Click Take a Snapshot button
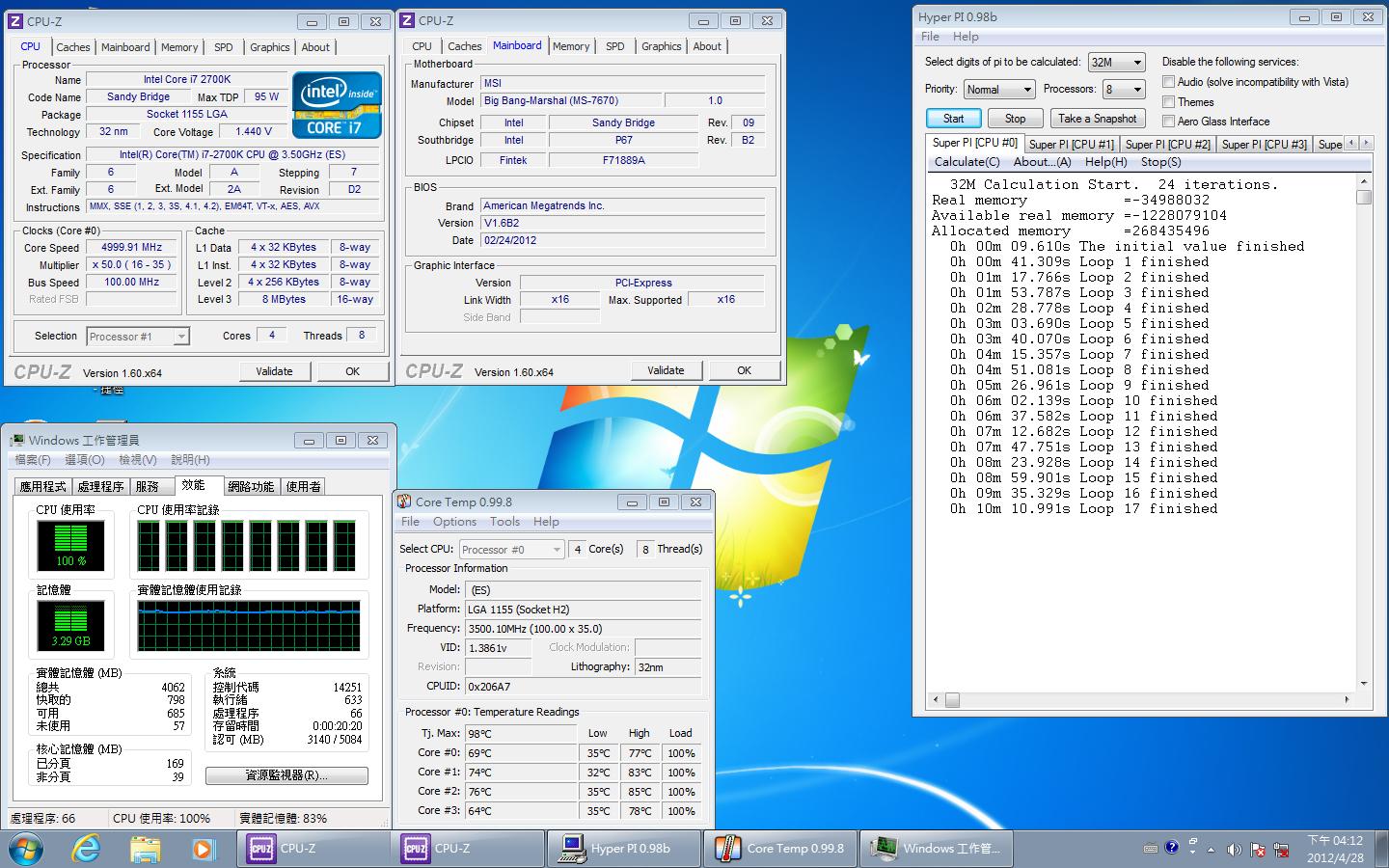1389x868 pixels. point(1097,119)
